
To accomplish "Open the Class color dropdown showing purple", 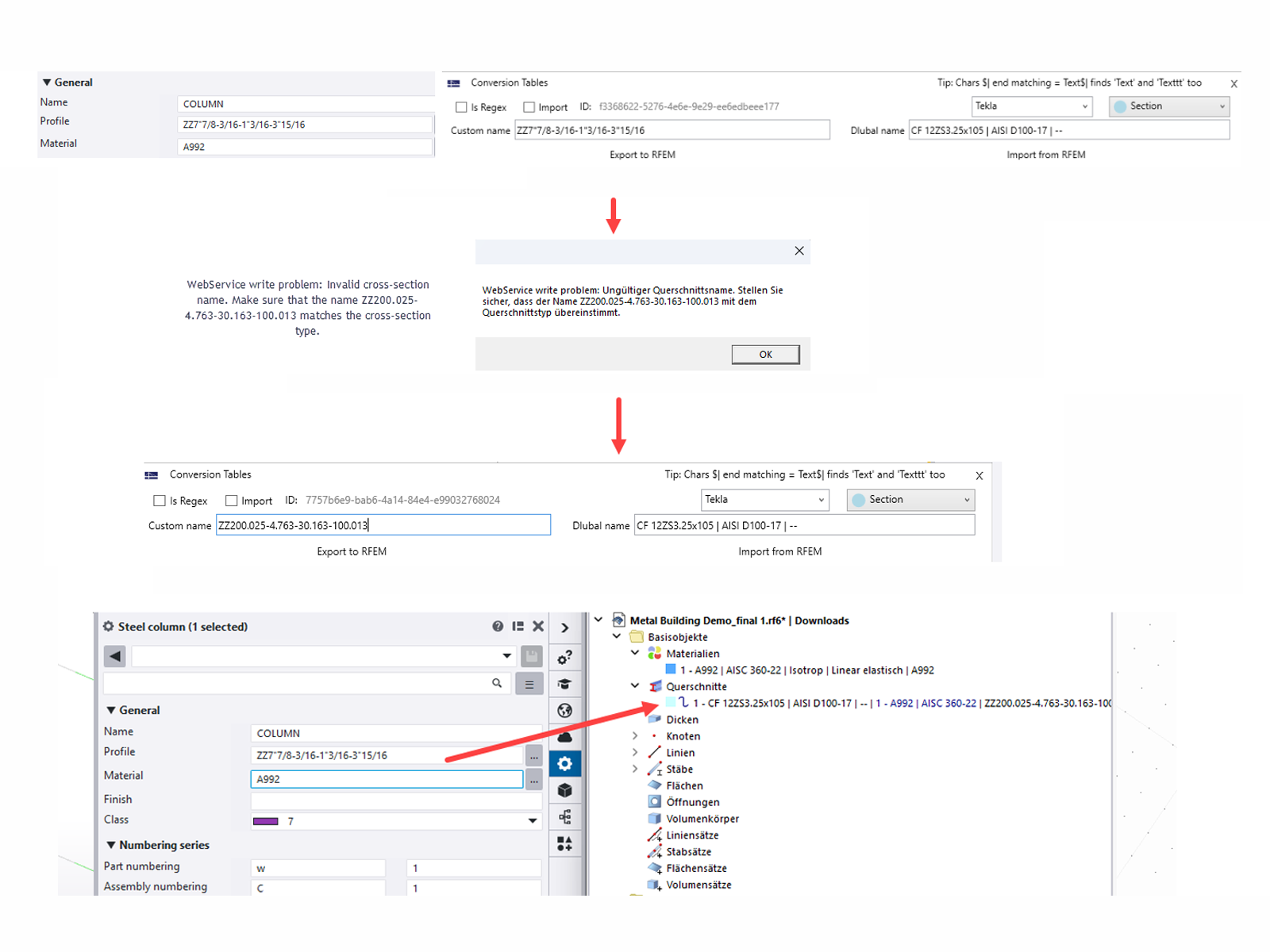I will click(532, 820).
